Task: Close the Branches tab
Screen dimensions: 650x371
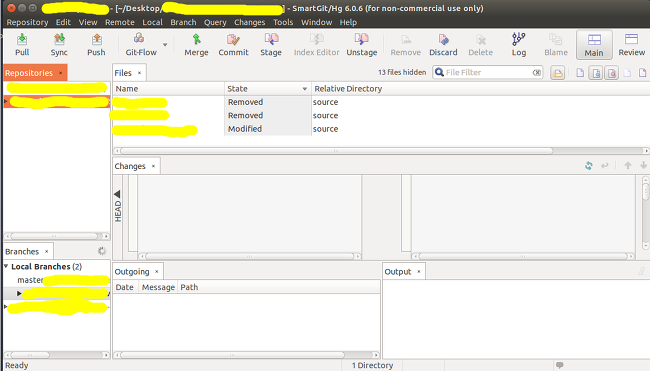Action: coord(46,252)
